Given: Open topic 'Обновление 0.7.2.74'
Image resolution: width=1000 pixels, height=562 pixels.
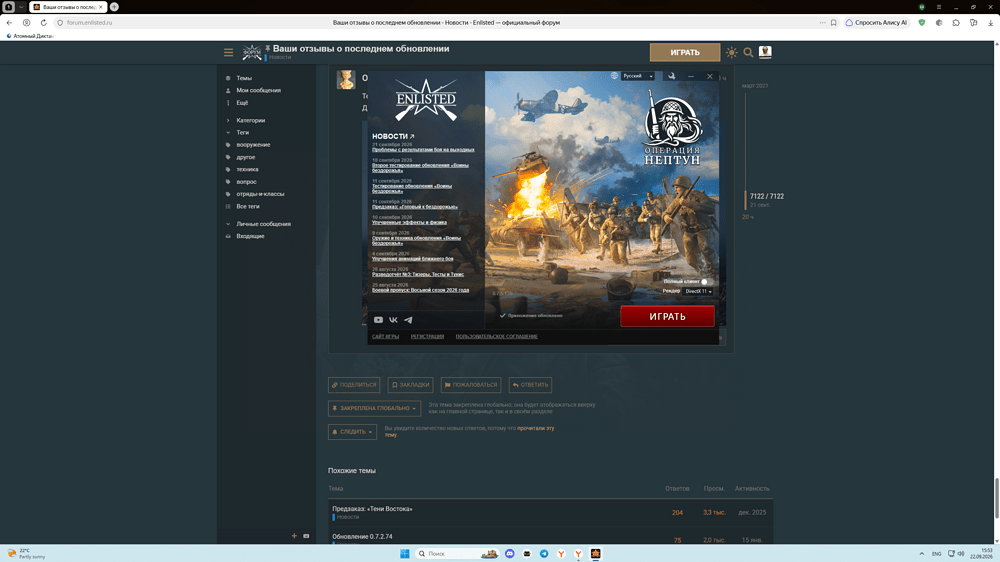Looking at the screenshot, I should point(362,536).
